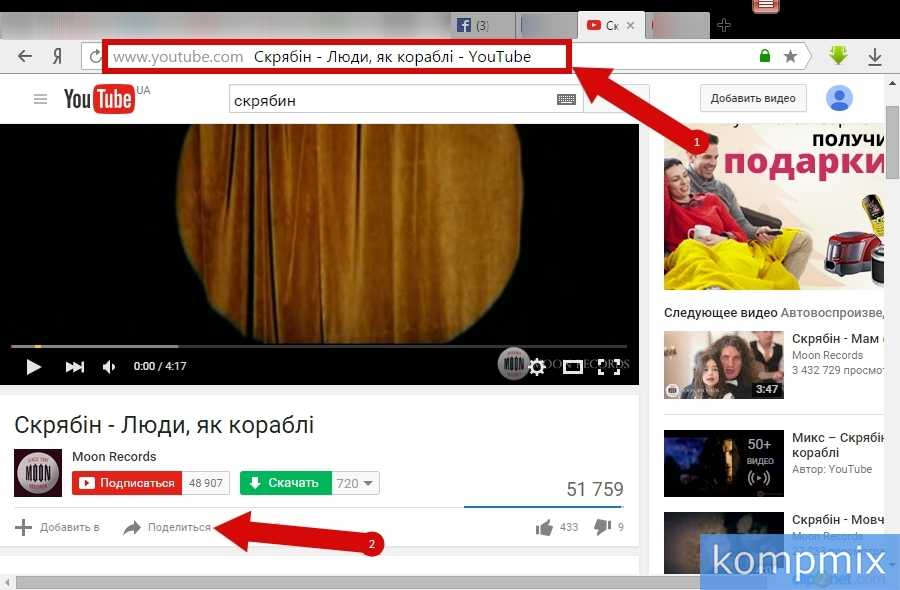Open a new tab with plus icon

coord(724,25)
